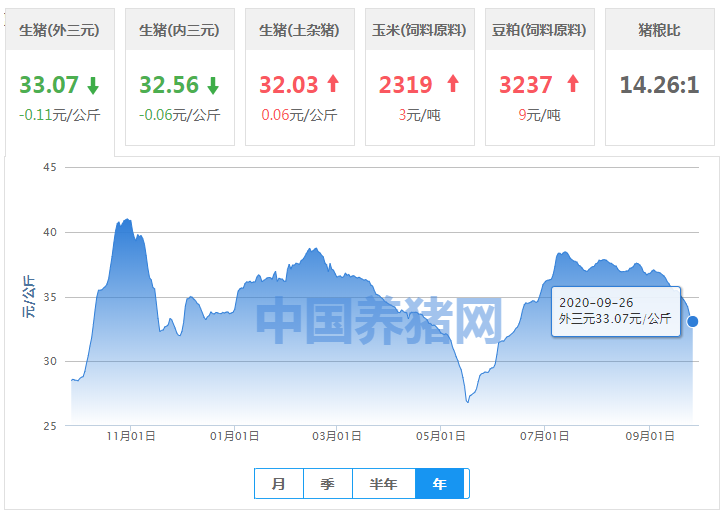The height and width of the screenshot is (514, 726).
Task: Click the 9元/吨 change text
Action: click(539, 115)
